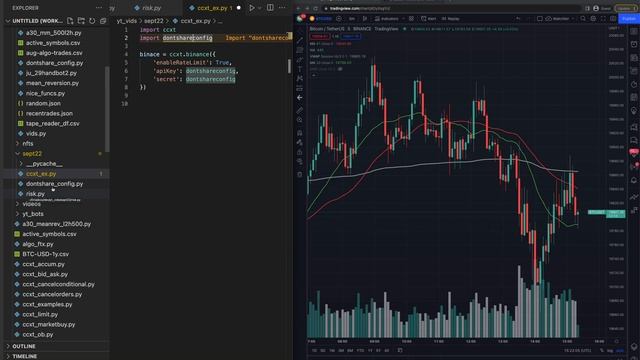640x360 pixels.
Task: Select the TradingView ruler measure tool
Action: pyautogui.click(x=300, y=110)
